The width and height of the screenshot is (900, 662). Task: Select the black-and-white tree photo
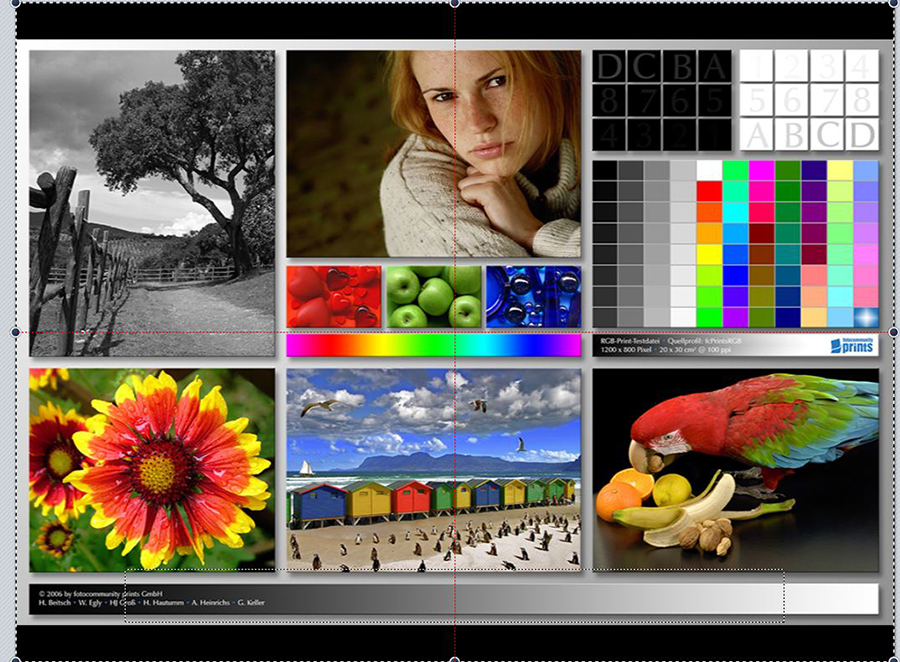tap(151, 203)
